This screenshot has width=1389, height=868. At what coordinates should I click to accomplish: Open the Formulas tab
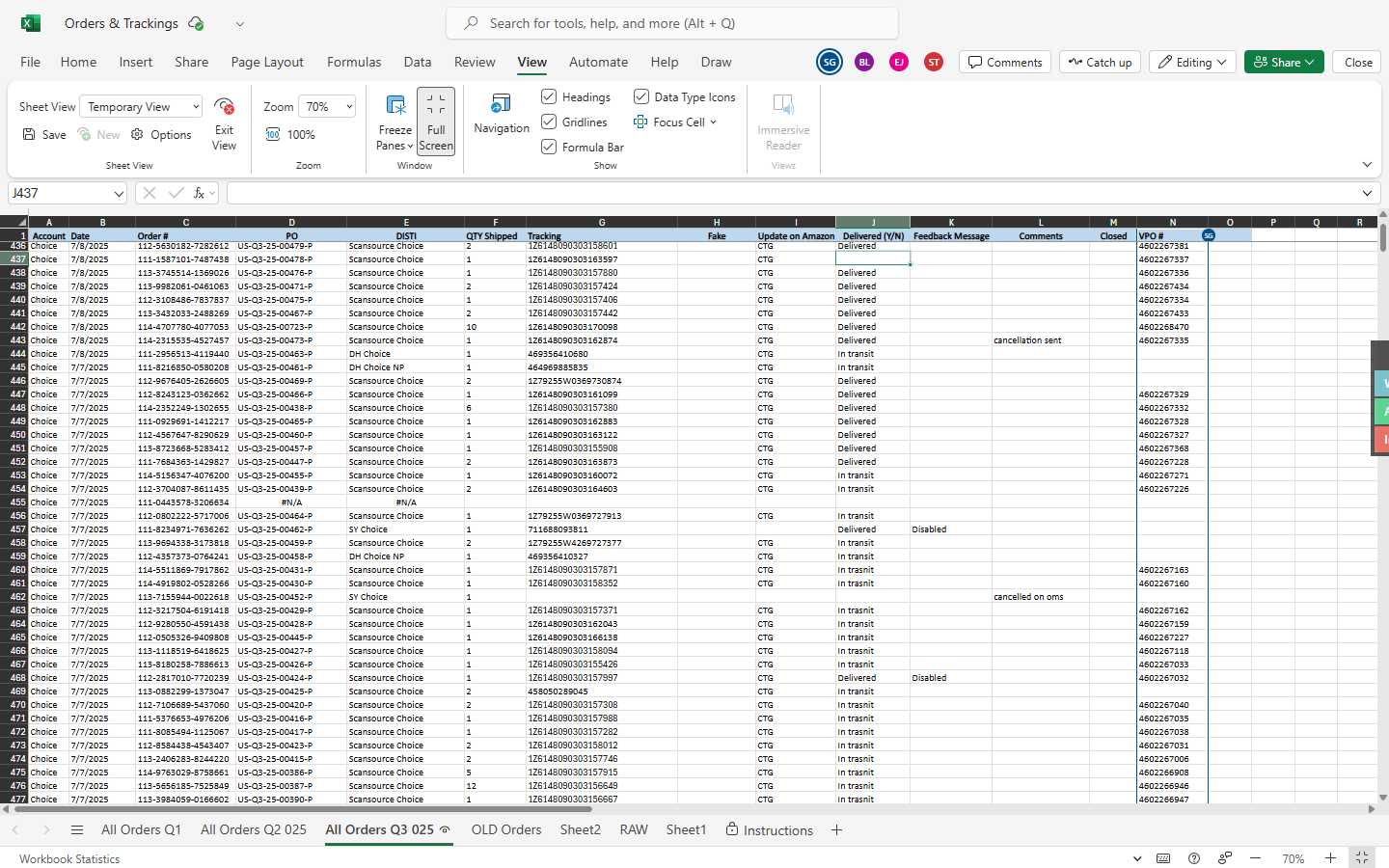(354, 62)
